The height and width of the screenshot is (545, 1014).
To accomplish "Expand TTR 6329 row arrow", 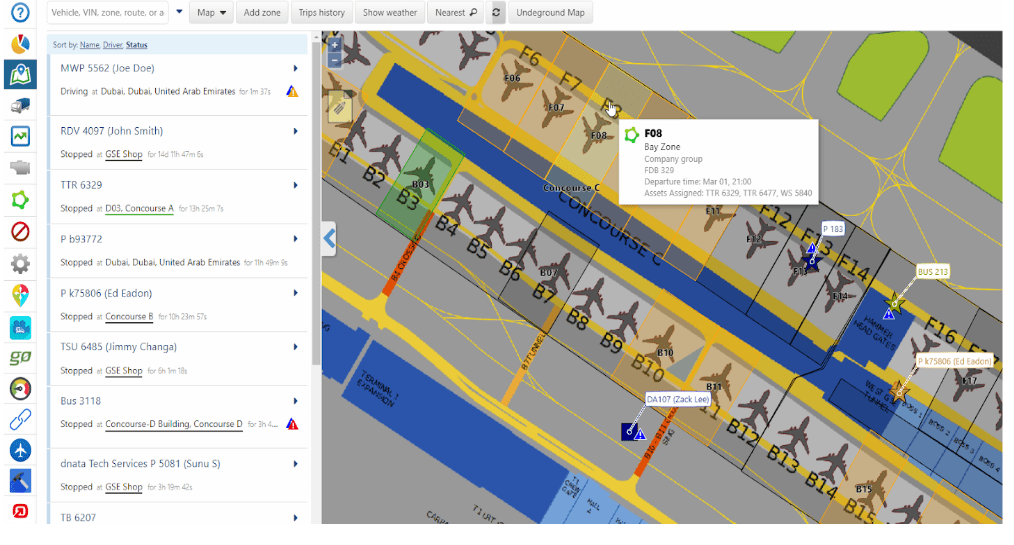I will coord(296,185).
